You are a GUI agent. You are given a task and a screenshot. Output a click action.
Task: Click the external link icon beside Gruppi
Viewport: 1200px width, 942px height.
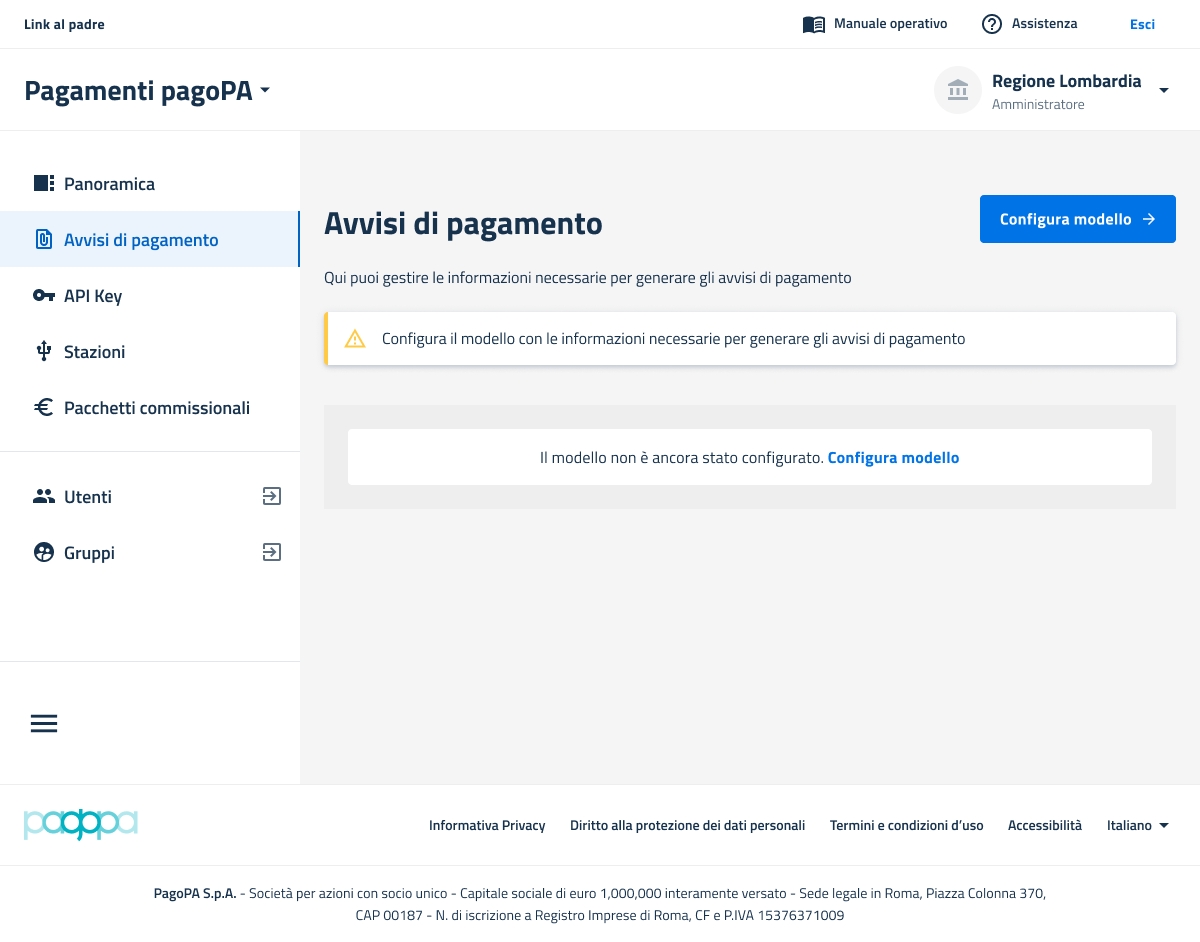271,552
